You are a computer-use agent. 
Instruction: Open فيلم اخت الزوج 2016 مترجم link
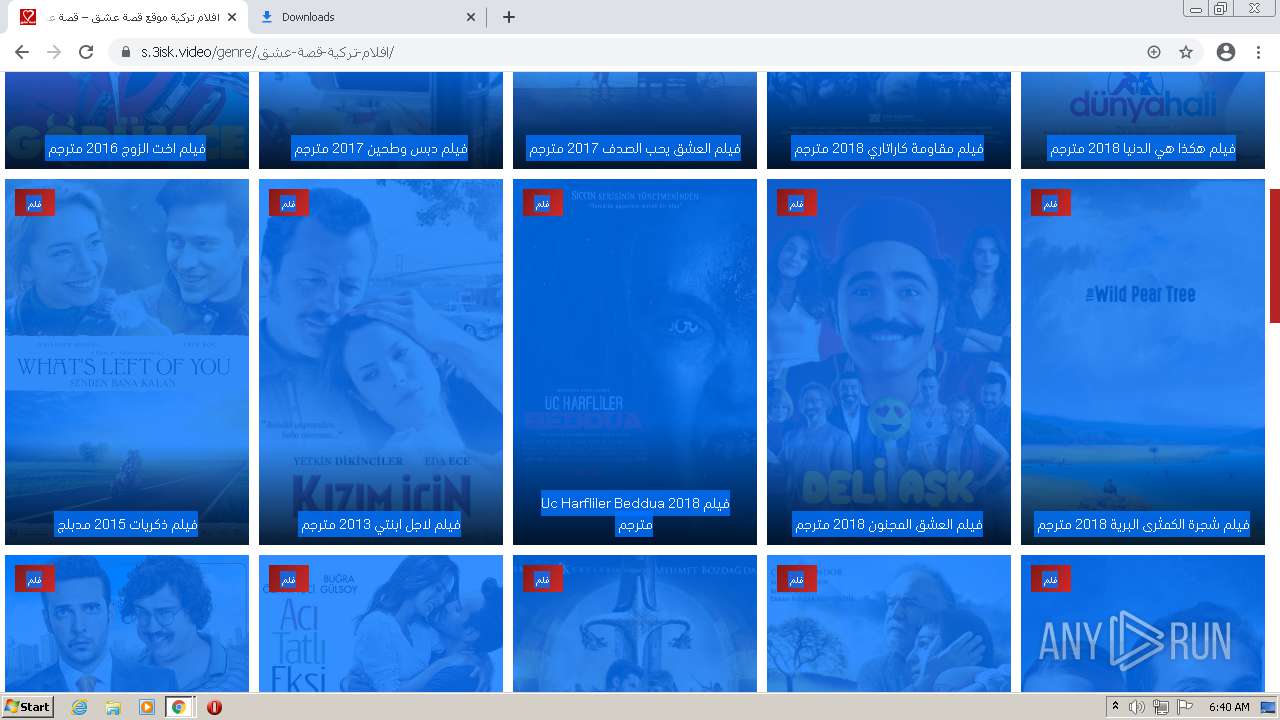(x=127, y=149)
